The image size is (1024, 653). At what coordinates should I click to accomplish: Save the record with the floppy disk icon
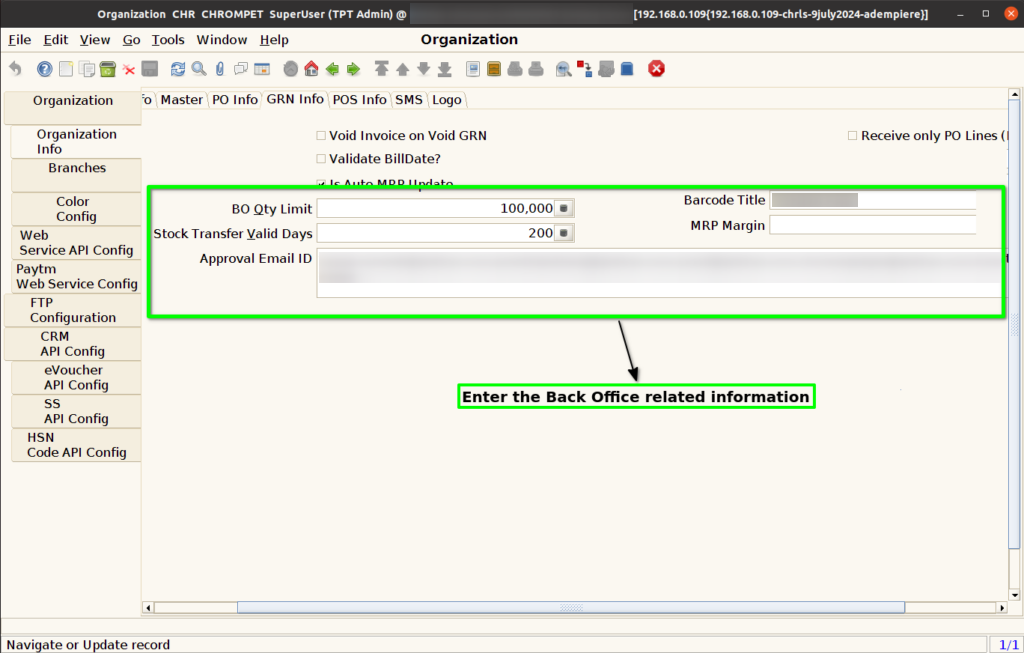(x=150, y=69)
